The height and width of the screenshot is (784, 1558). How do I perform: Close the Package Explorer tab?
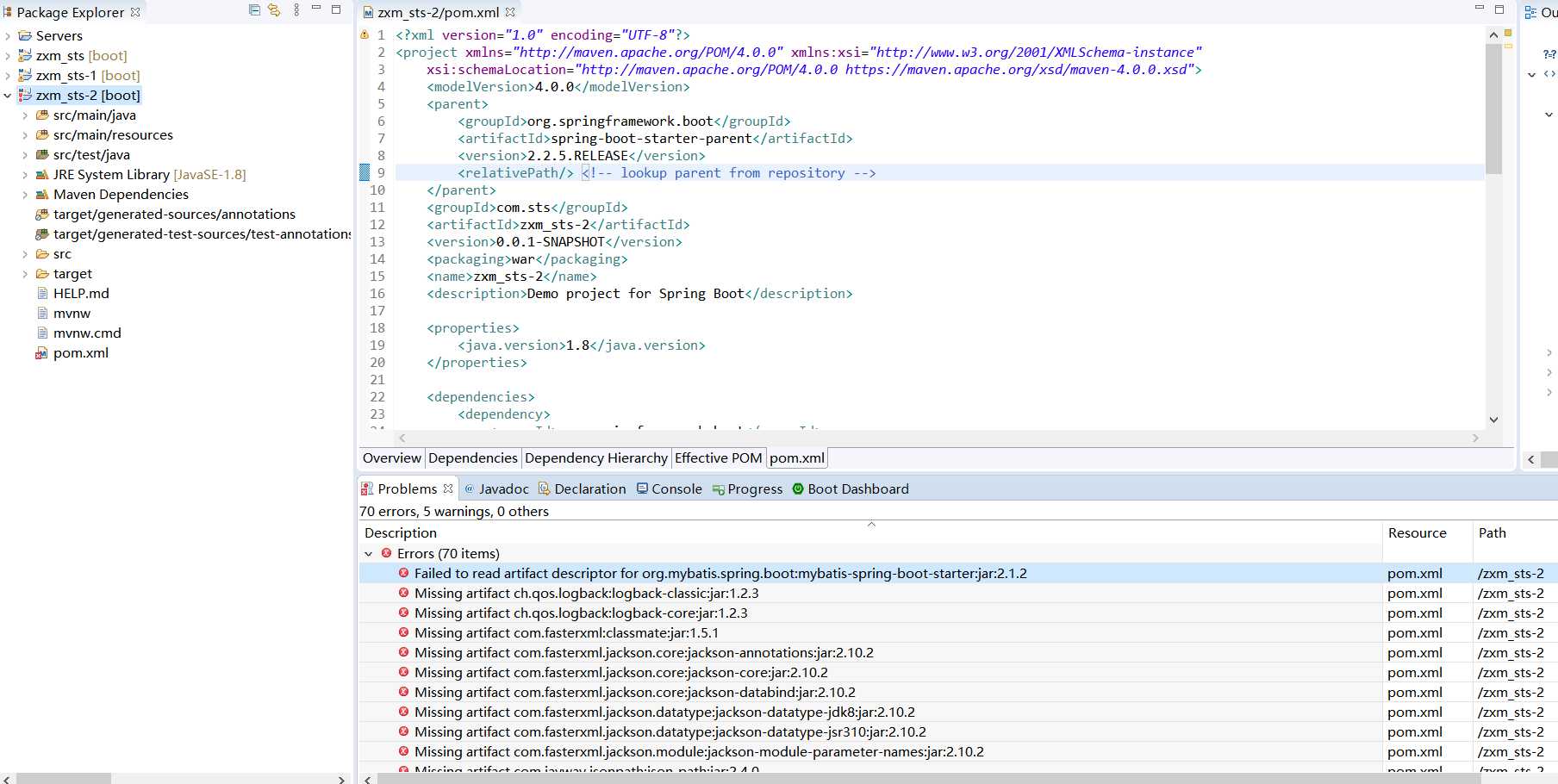pyautogui.click(x=135, y=12)
